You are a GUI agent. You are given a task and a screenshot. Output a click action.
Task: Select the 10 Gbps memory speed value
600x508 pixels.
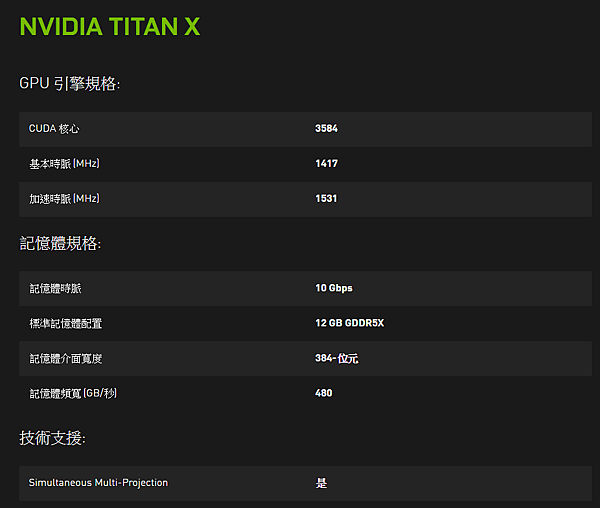(334, 288)
